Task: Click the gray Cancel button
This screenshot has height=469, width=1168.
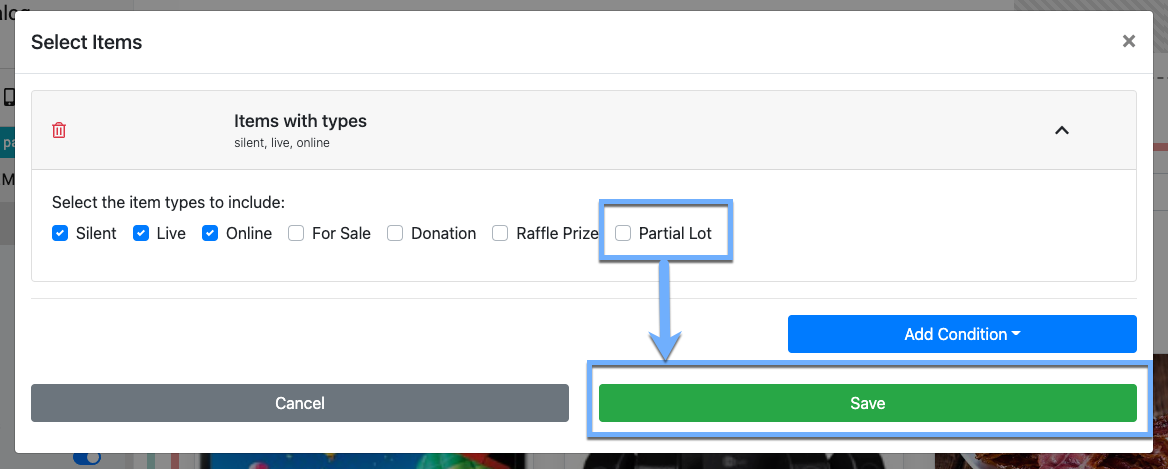Action: point(300,403)
